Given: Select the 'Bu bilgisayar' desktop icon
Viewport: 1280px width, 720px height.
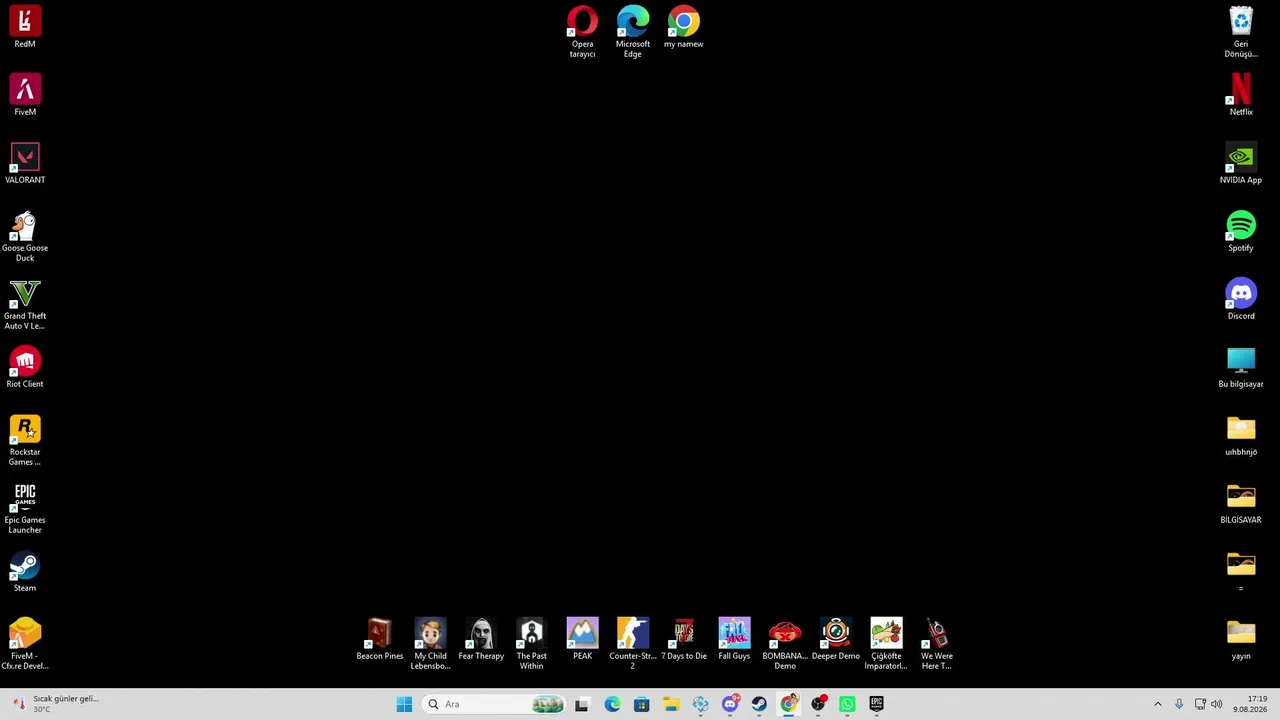Looking at the screenshot, I should (1241, 367).
